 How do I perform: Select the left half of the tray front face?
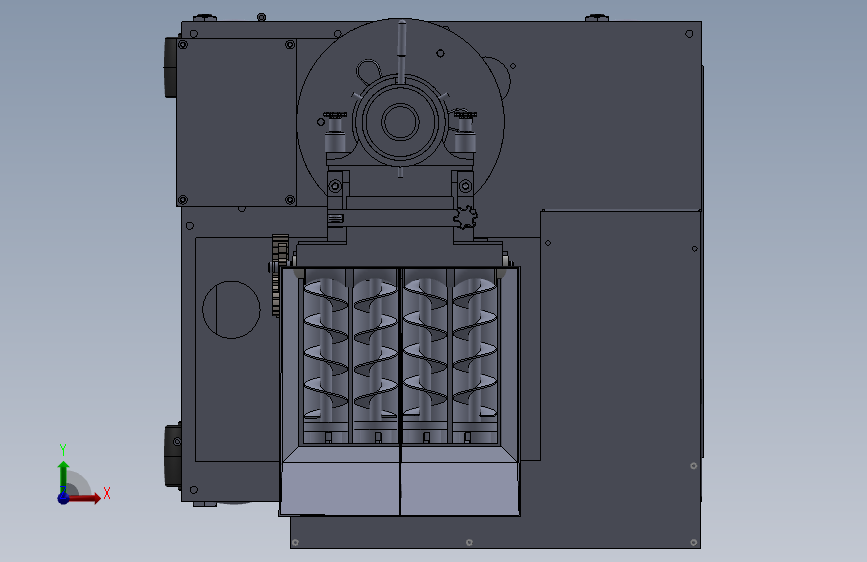pyautogui.click(x=340, y=488)
